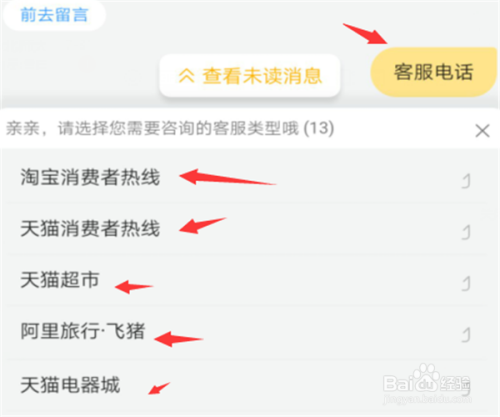Select 淘宝消费者热线 entry

coord(247,177)
